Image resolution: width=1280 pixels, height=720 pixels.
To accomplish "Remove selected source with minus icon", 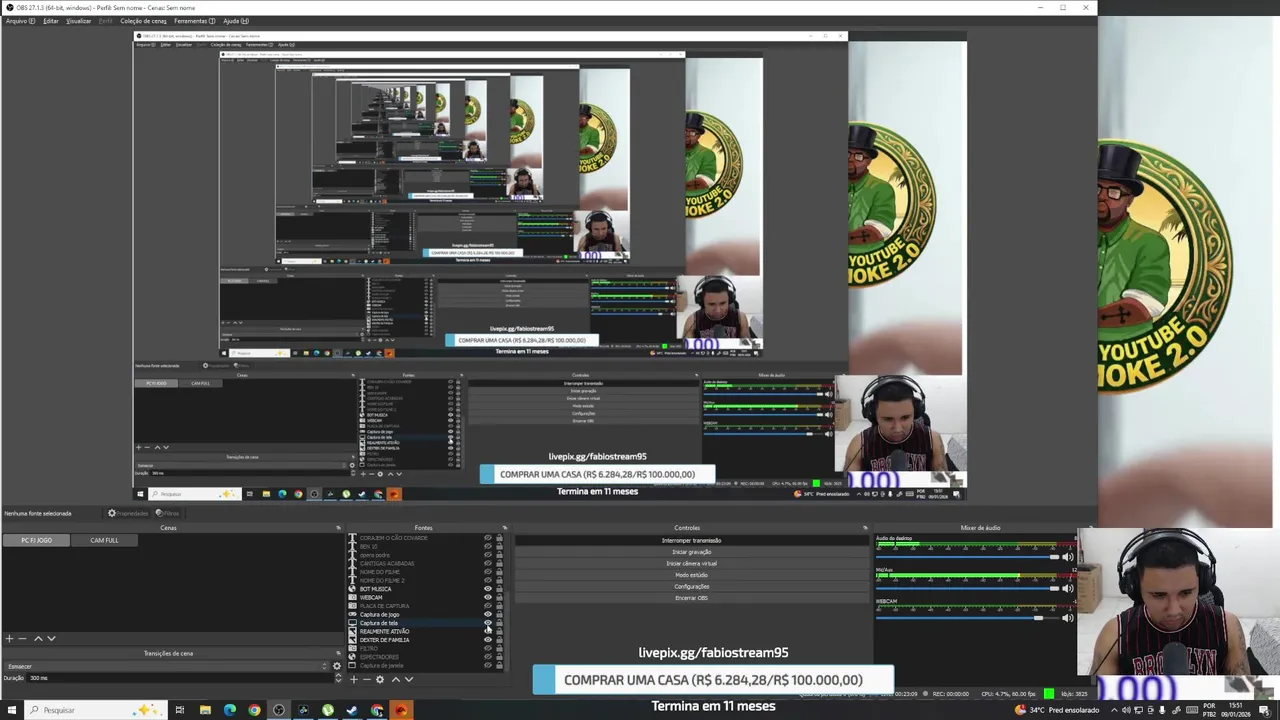I will [x=367, y=679].
